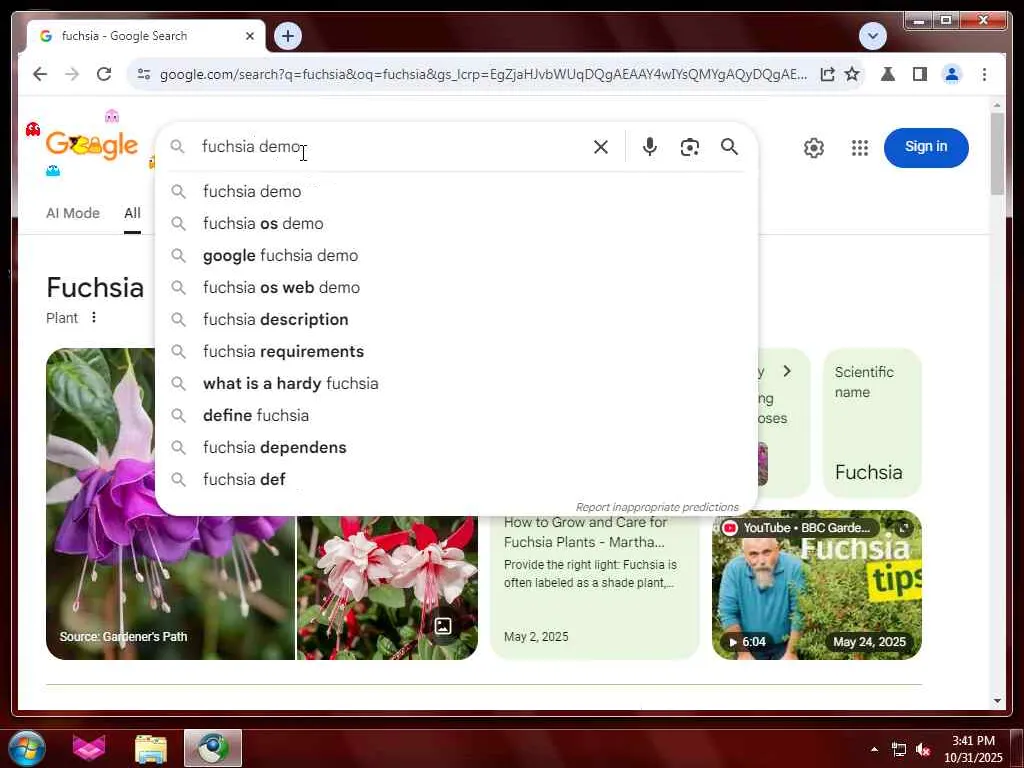
Task: Click inside the fuchsia demo search field
Action: pyautogui.click(x=392, y=147)
